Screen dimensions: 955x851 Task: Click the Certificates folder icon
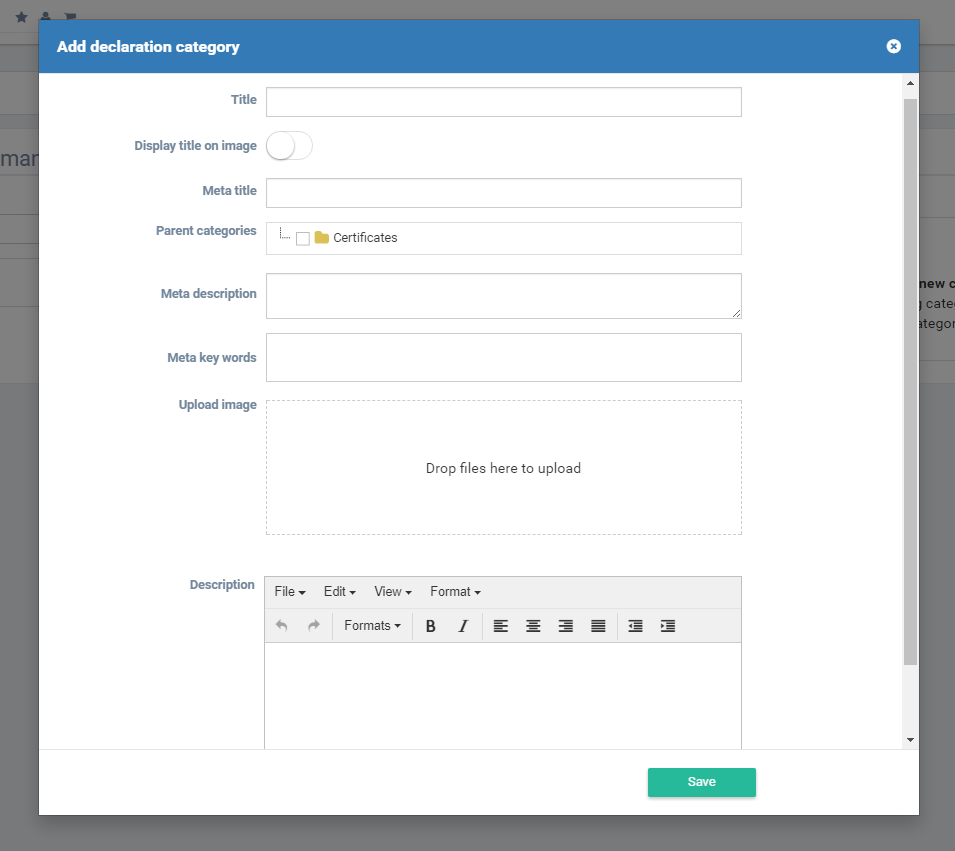click(322, 238)
